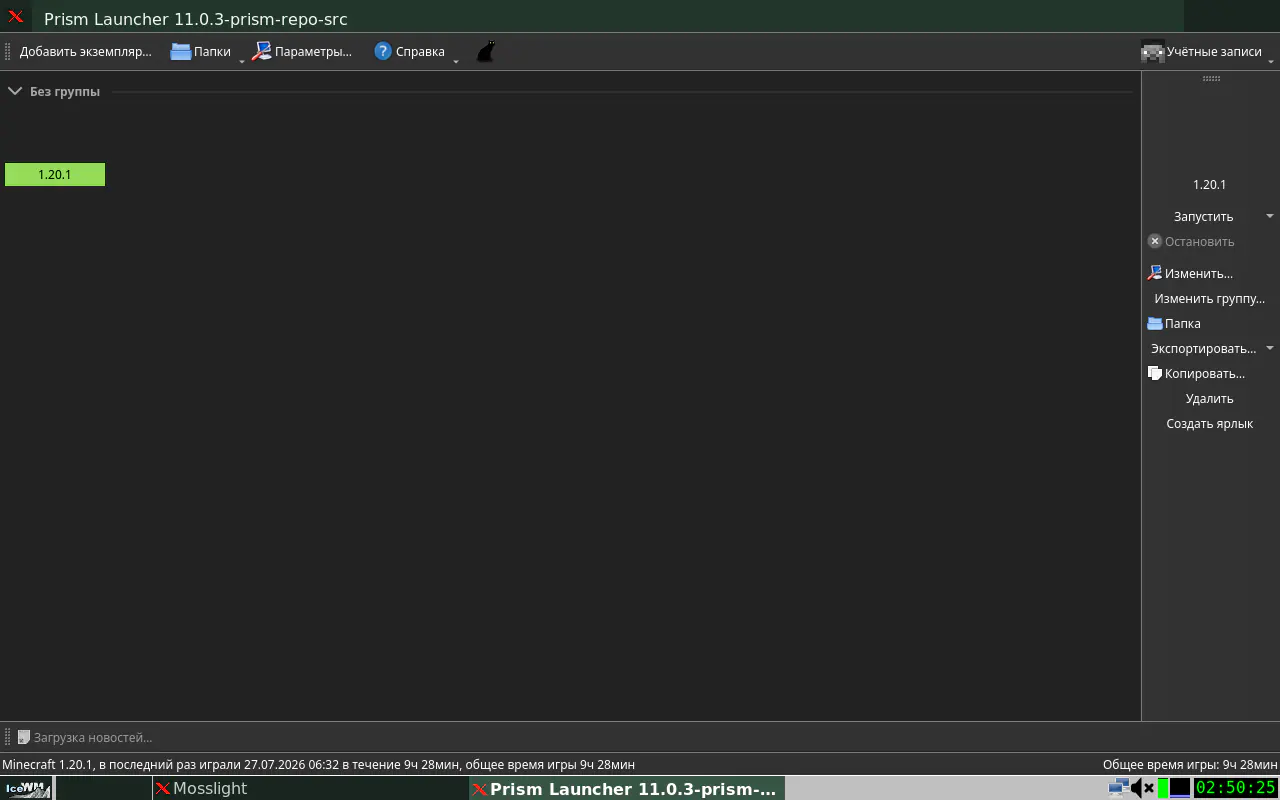Click the Экспортировать... button label
Viewport: 1280px width, 800px height.
tap(1204, 348)
